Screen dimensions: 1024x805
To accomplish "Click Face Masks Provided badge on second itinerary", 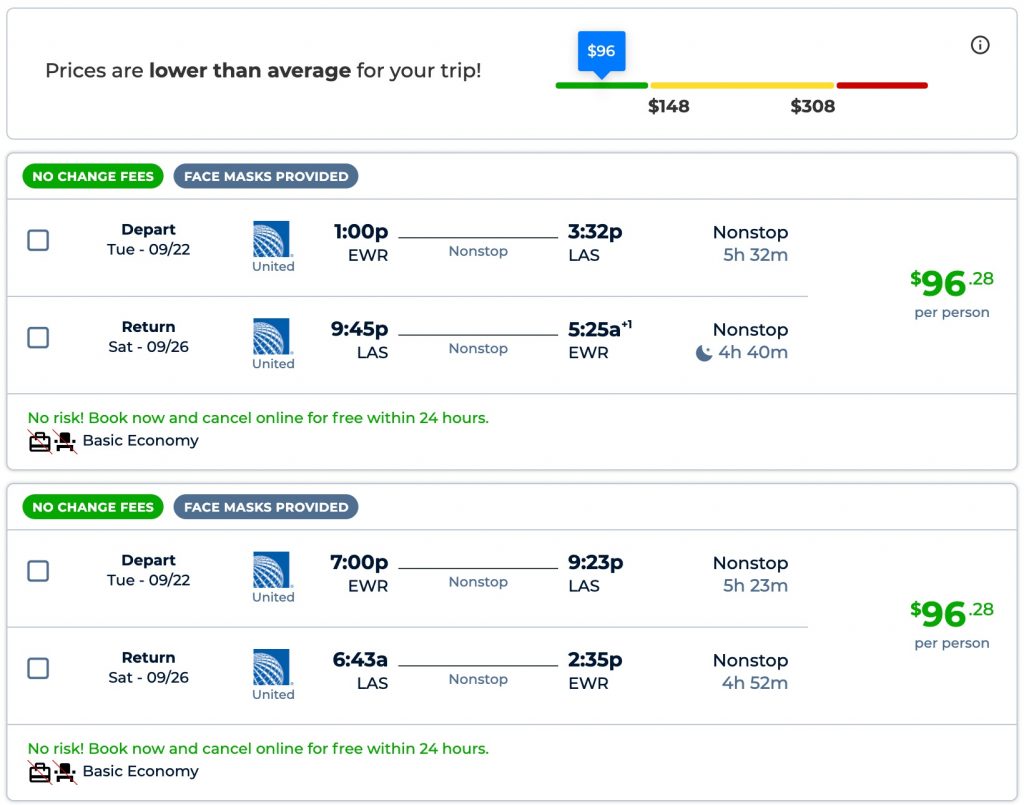I will (266, 507).
